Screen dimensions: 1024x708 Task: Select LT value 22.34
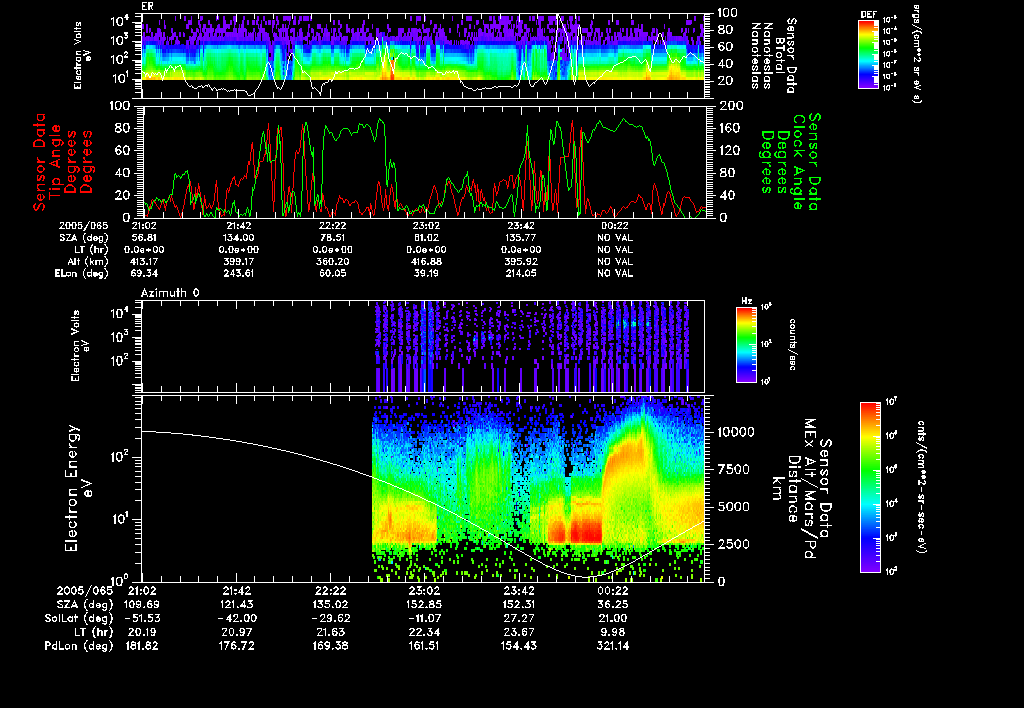tap(423, 632)
